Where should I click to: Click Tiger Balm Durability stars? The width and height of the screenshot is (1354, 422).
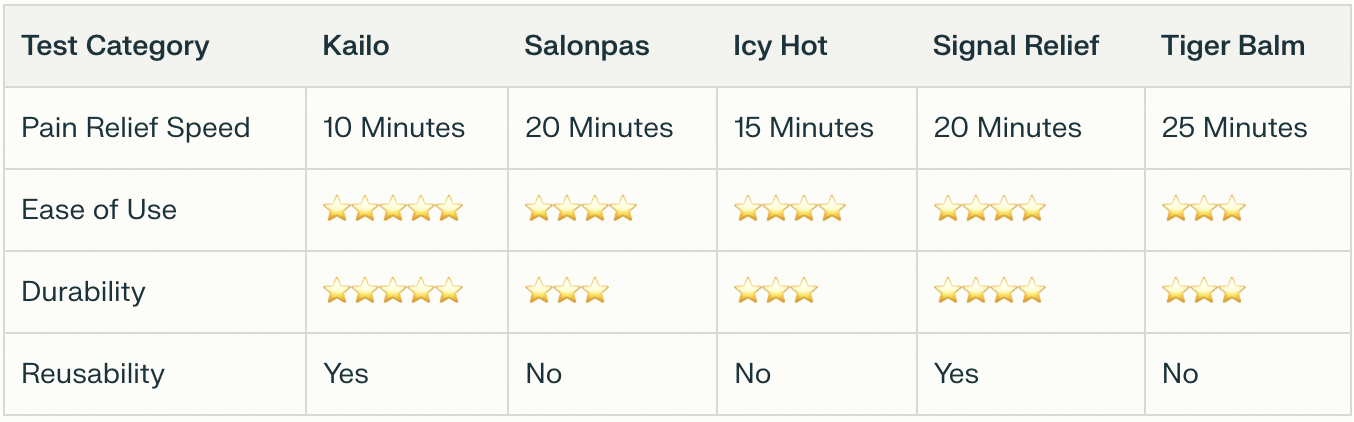pyautogui.click(x=1204, y=291)
